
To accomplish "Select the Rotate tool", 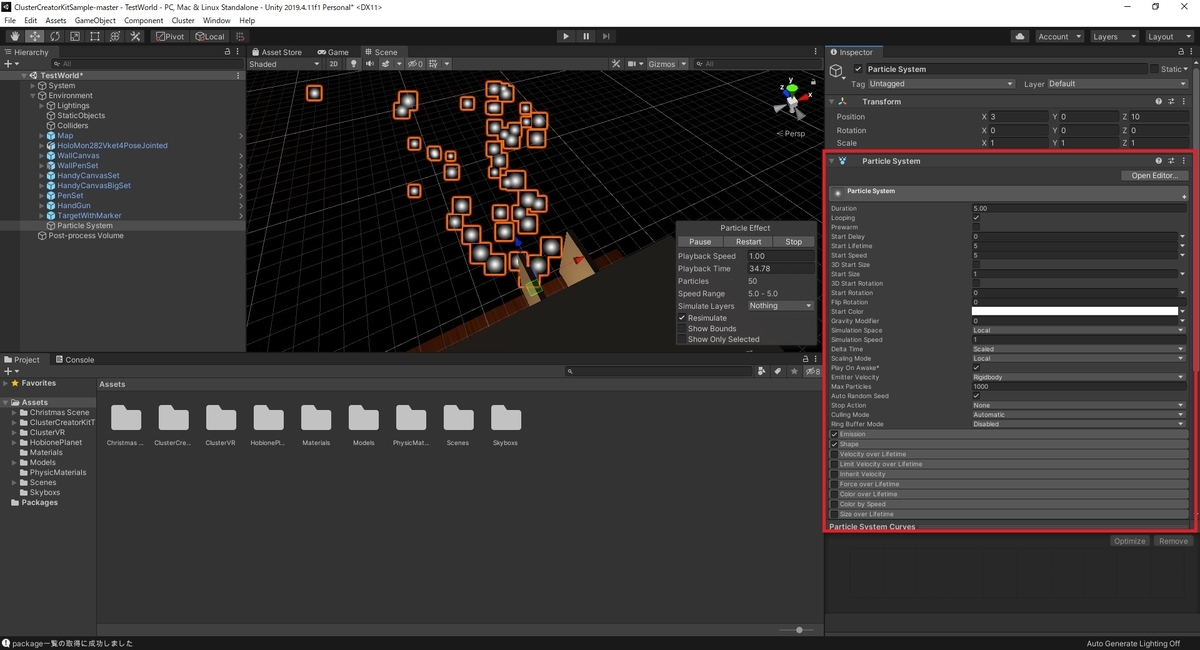I will coord(54,37).
